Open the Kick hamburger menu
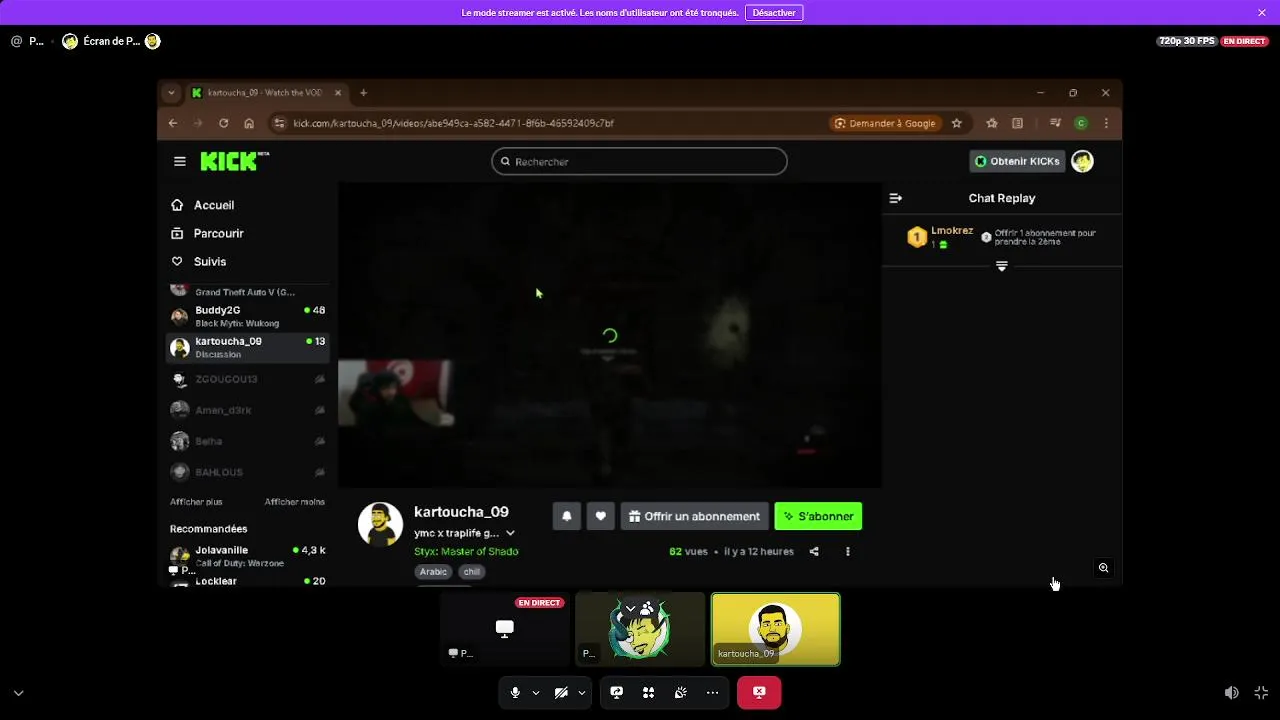The image size is (1280, 720). [180, 161]
